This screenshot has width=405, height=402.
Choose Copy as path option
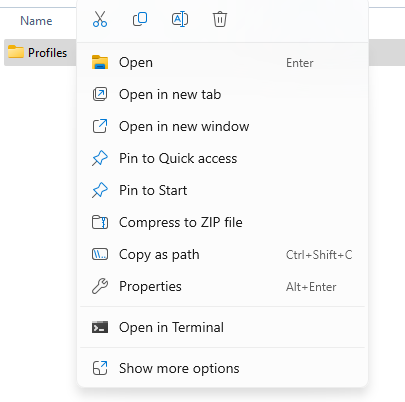tap(222, 254)
